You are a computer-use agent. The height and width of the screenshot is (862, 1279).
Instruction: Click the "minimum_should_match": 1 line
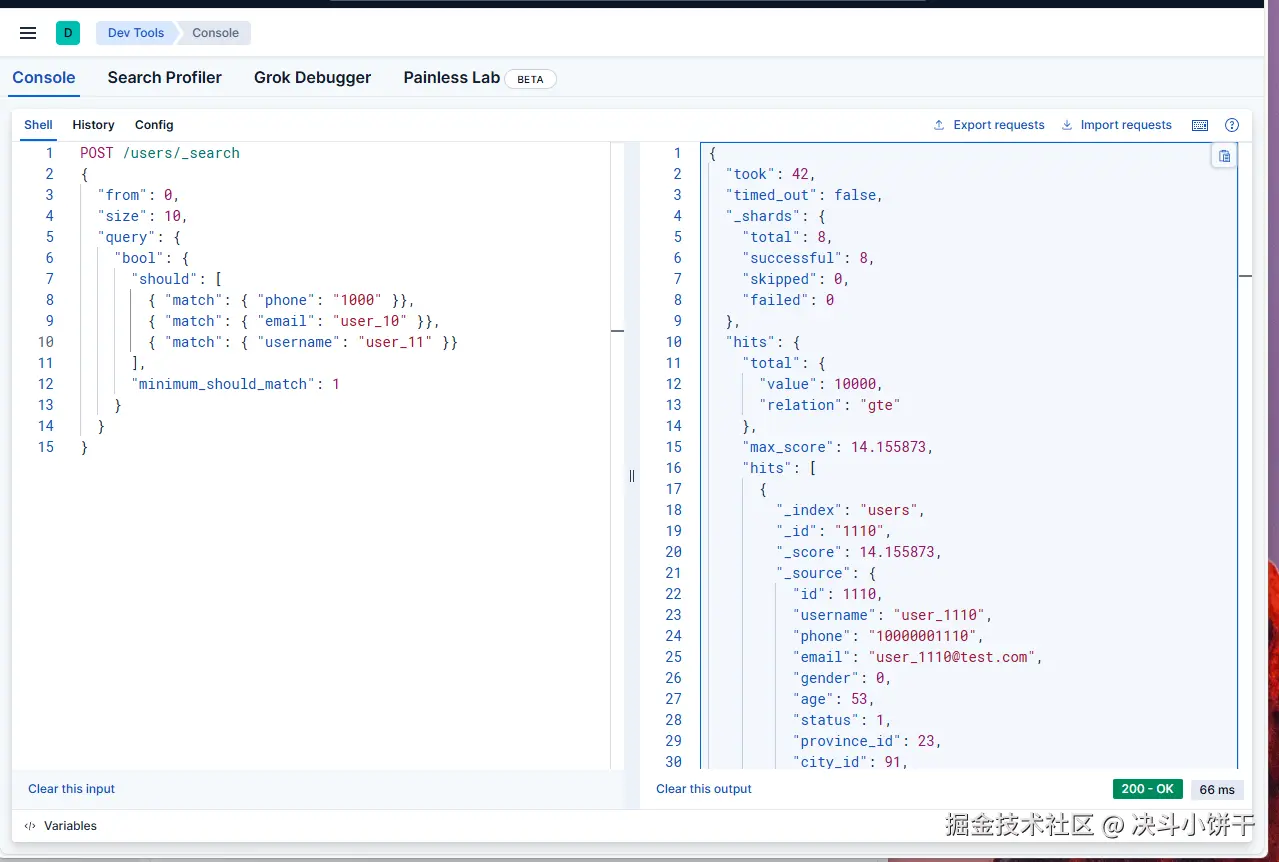235,384
